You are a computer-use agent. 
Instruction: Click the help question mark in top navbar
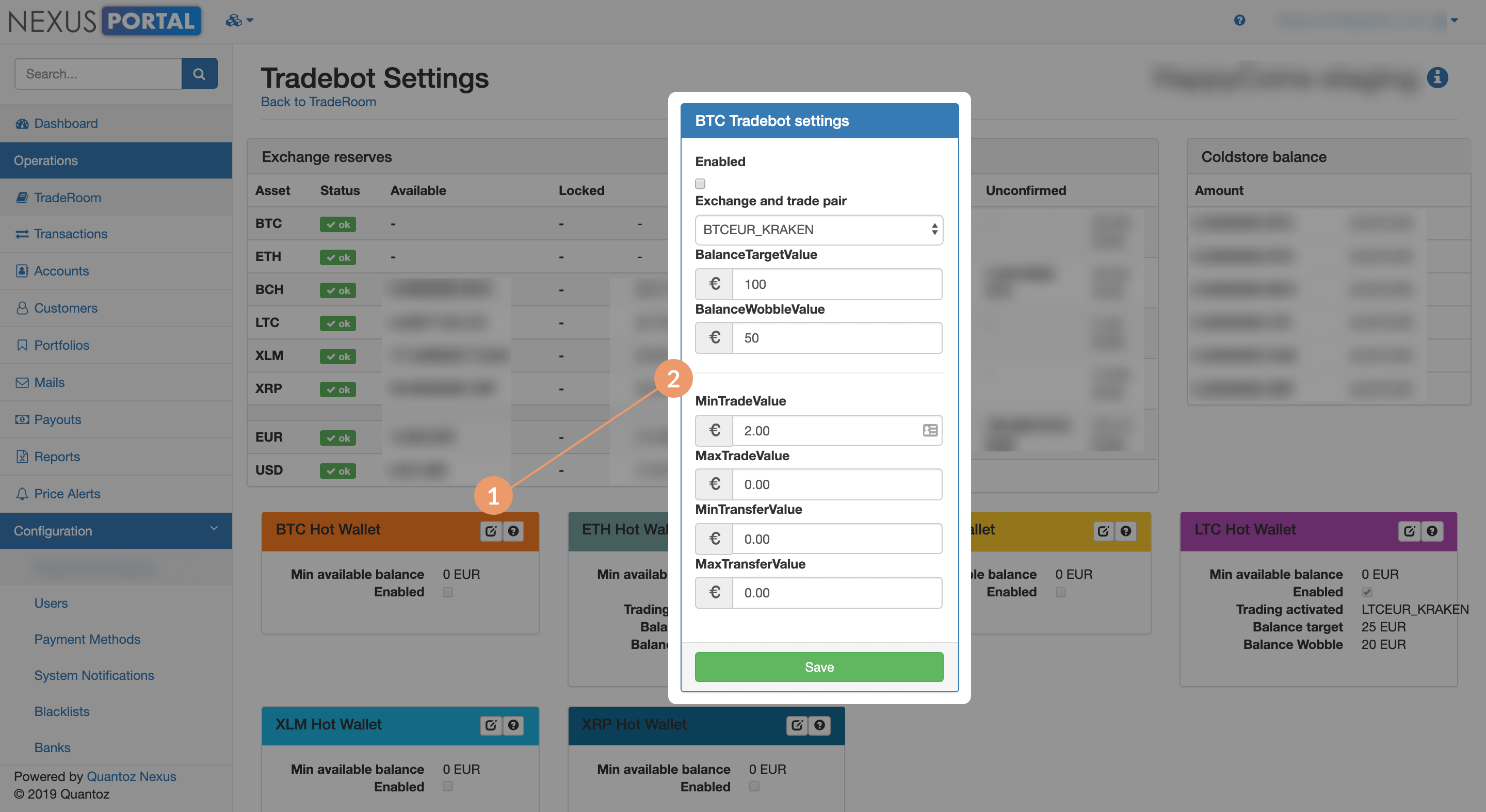pos(1240,20)
